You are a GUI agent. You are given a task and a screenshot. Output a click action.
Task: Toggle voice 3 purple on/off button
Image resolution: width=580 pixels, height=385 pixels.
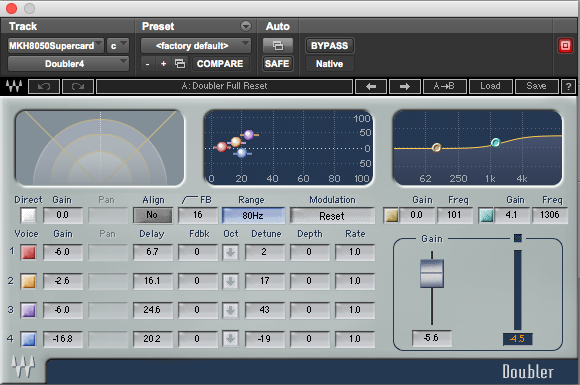[x=28, y=310]
